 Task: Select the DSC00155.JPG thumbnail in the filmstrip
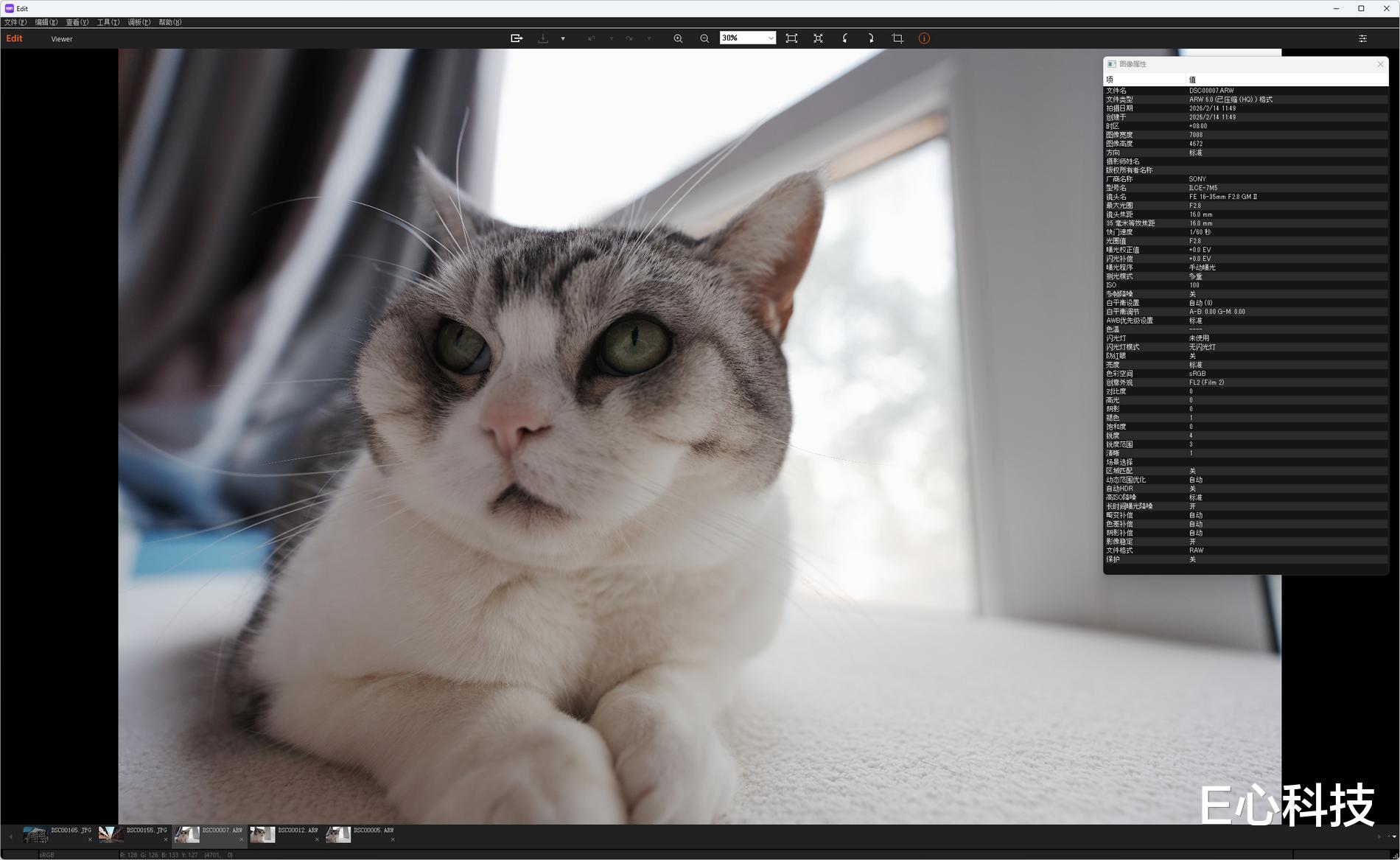coord(111,834)
